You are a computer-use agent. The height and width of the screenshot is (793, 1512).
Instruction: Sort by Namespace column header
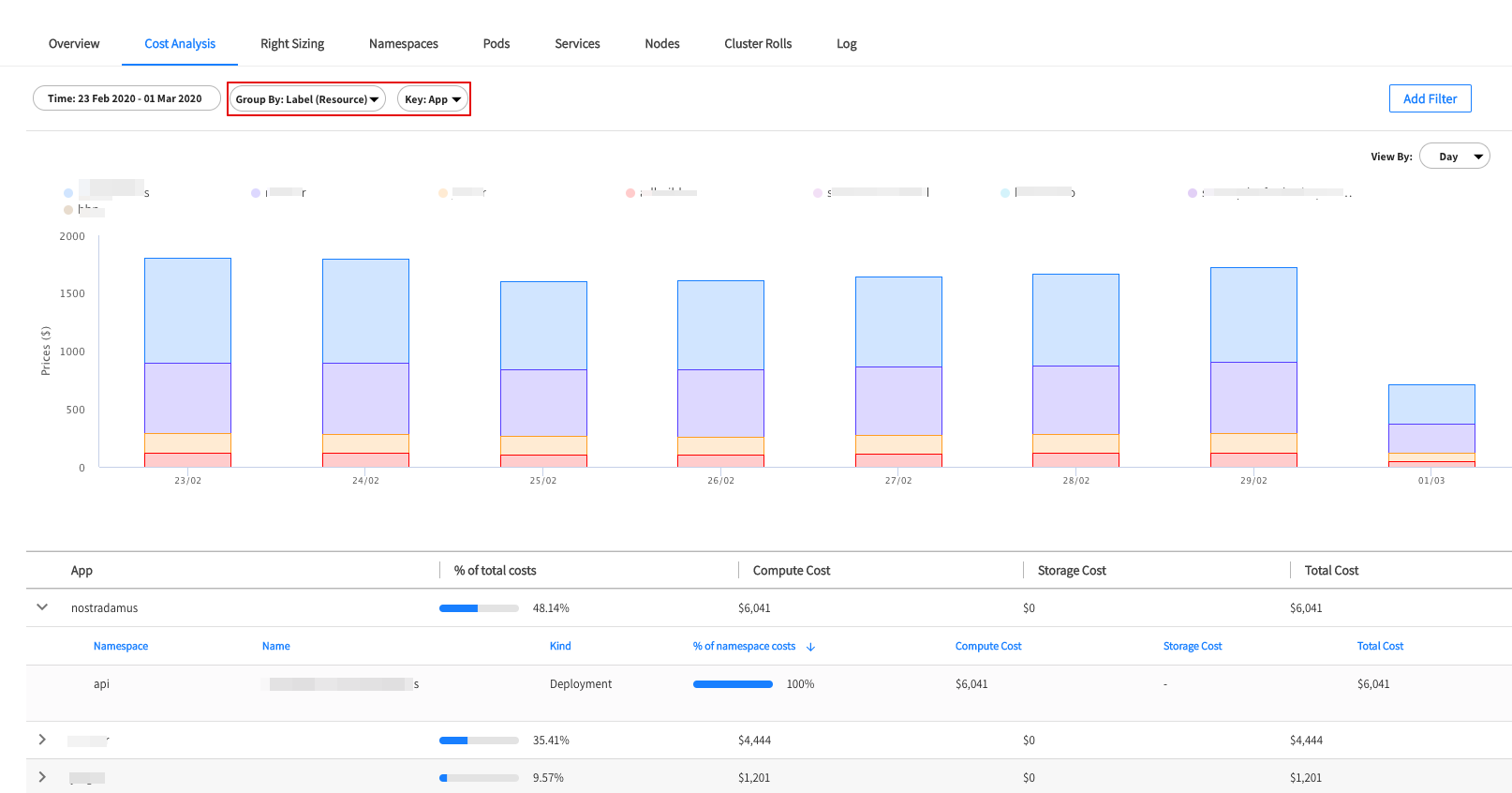pyautogui.click(x=121, y=647)
